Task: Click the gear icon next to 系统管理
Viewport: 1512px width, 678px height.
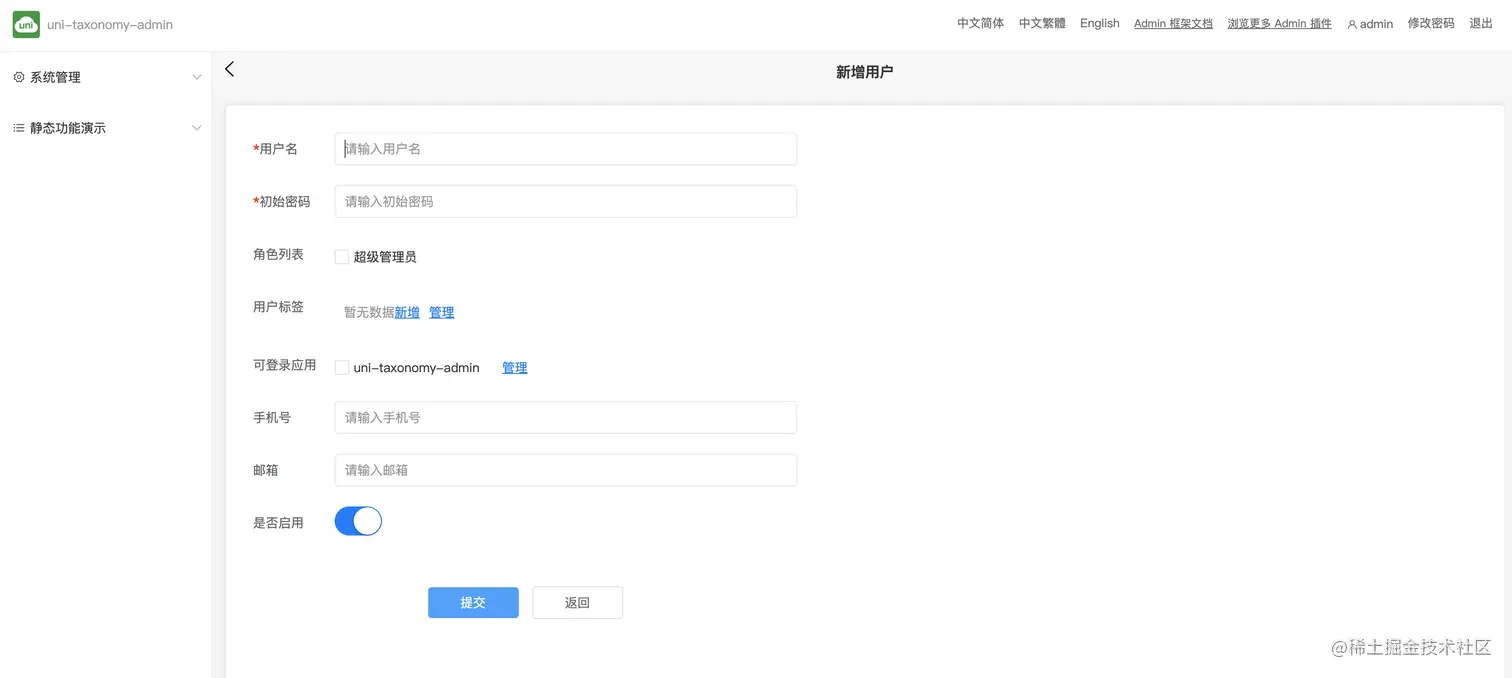Action: (x=18, y=76)
